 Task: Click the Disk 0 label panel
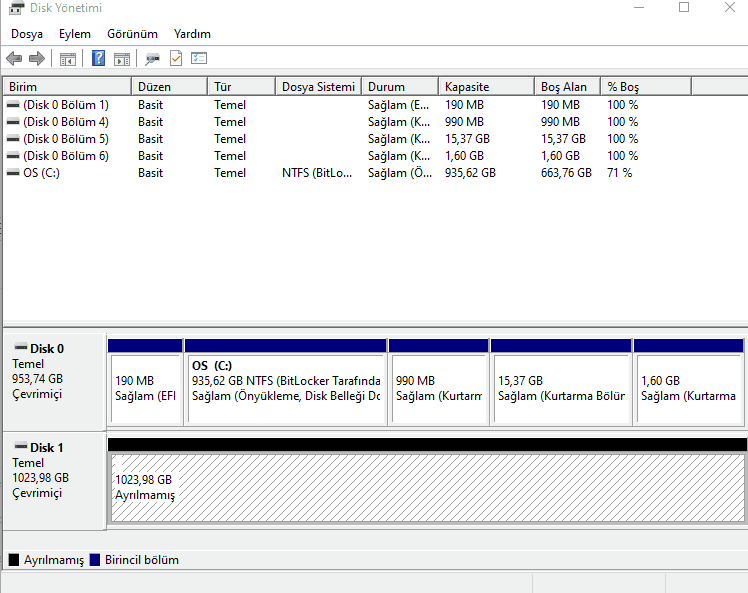coord(54,382)
